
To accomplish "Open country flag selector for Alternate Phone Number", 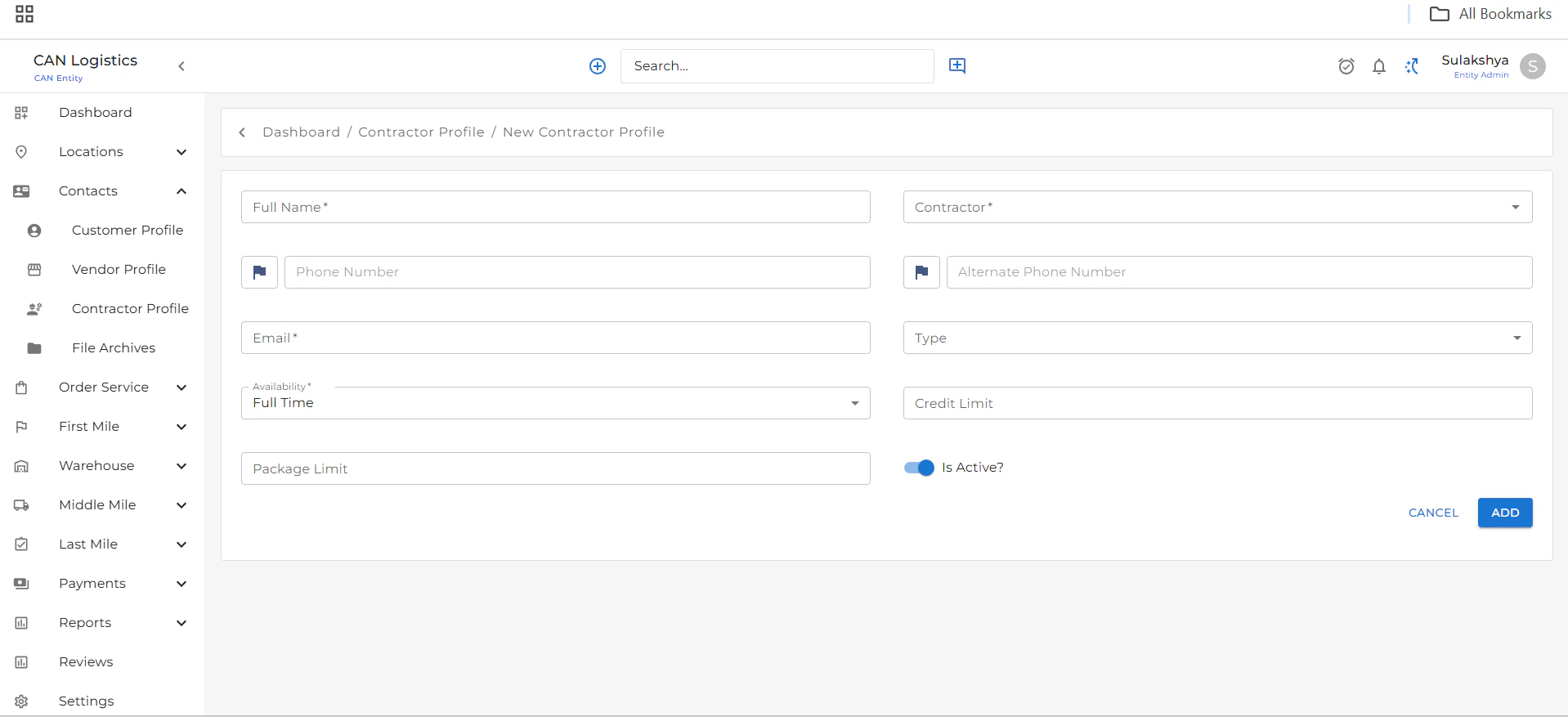I will pyautogui.click(x=921, y=272).
